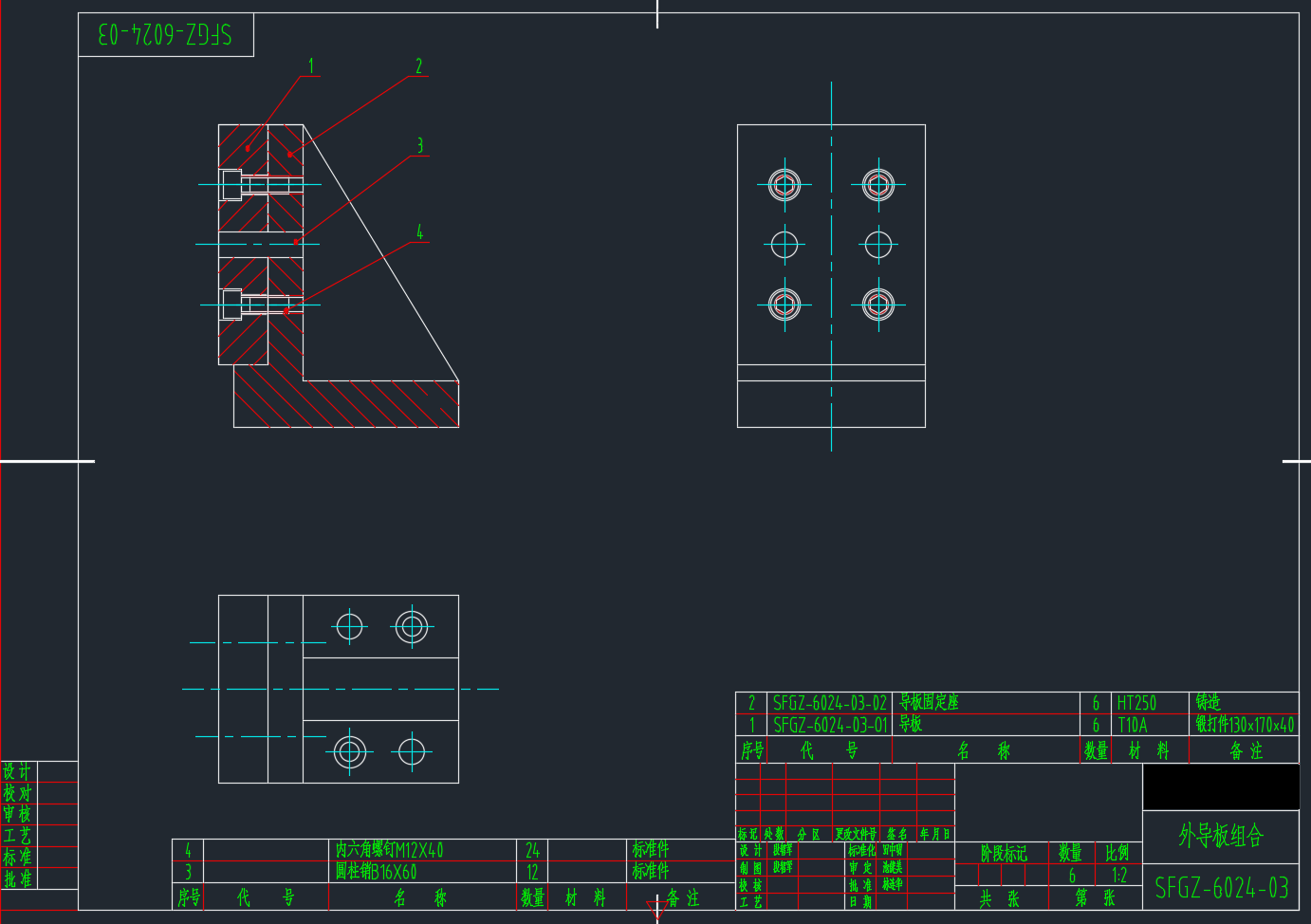Select drawing number SFGZ-6024-03 in title block
The width and height of the screenshot is (1311, 924).
pos(1220,888)
